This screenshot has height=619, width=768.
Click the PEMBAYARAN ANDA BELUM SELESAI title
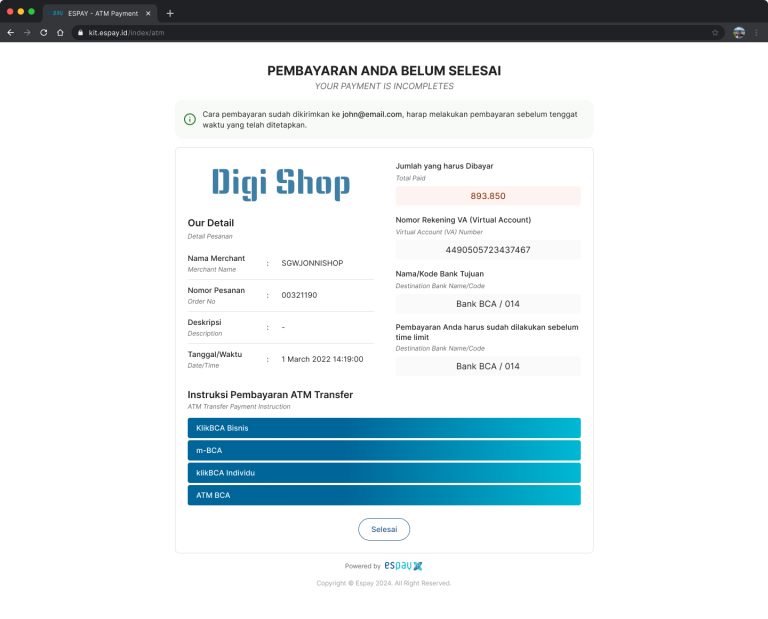click(x=384, y=71)
